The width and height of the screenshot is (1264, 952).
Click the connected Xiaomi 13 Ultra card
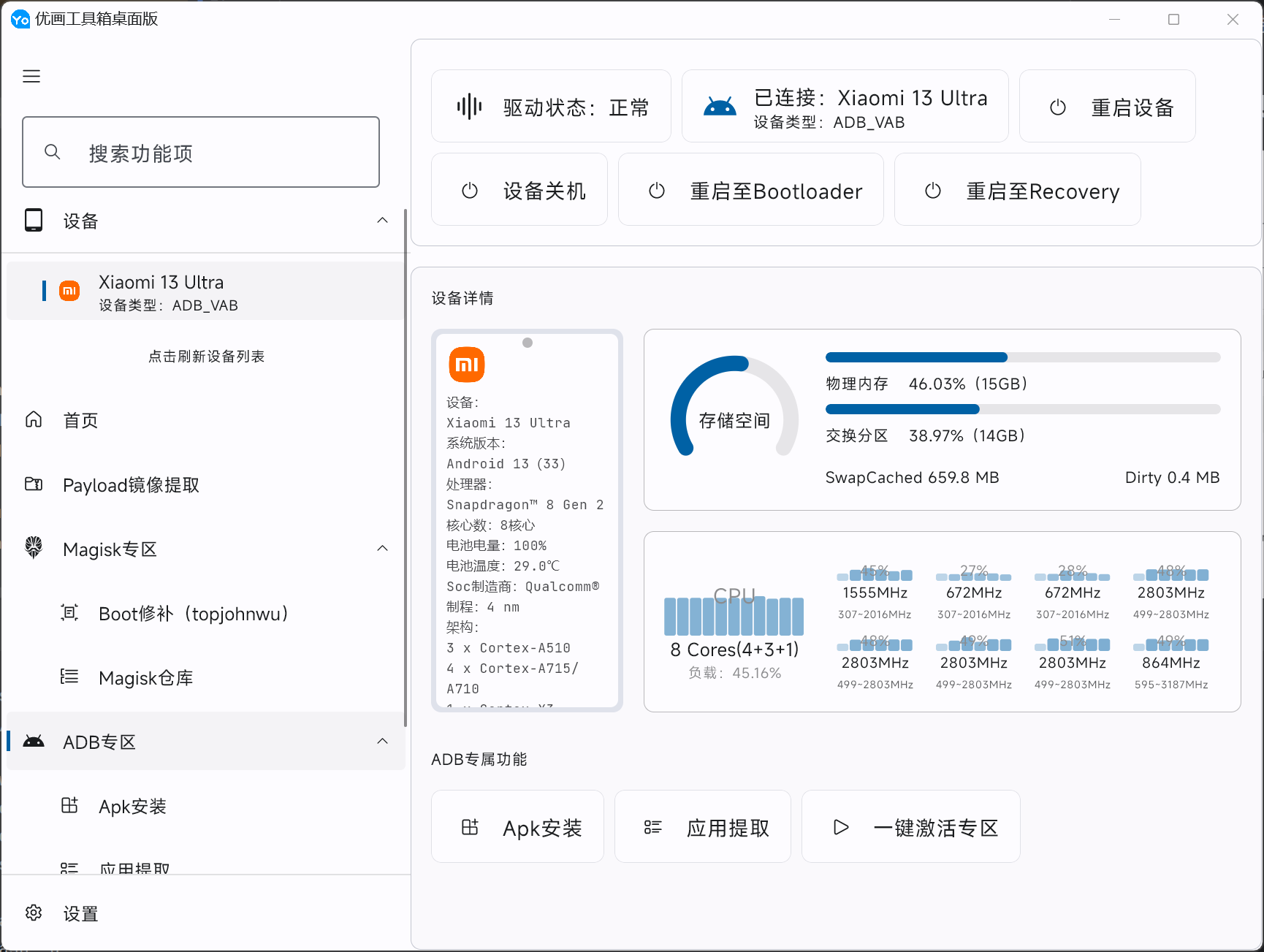[x=845, y=107]
